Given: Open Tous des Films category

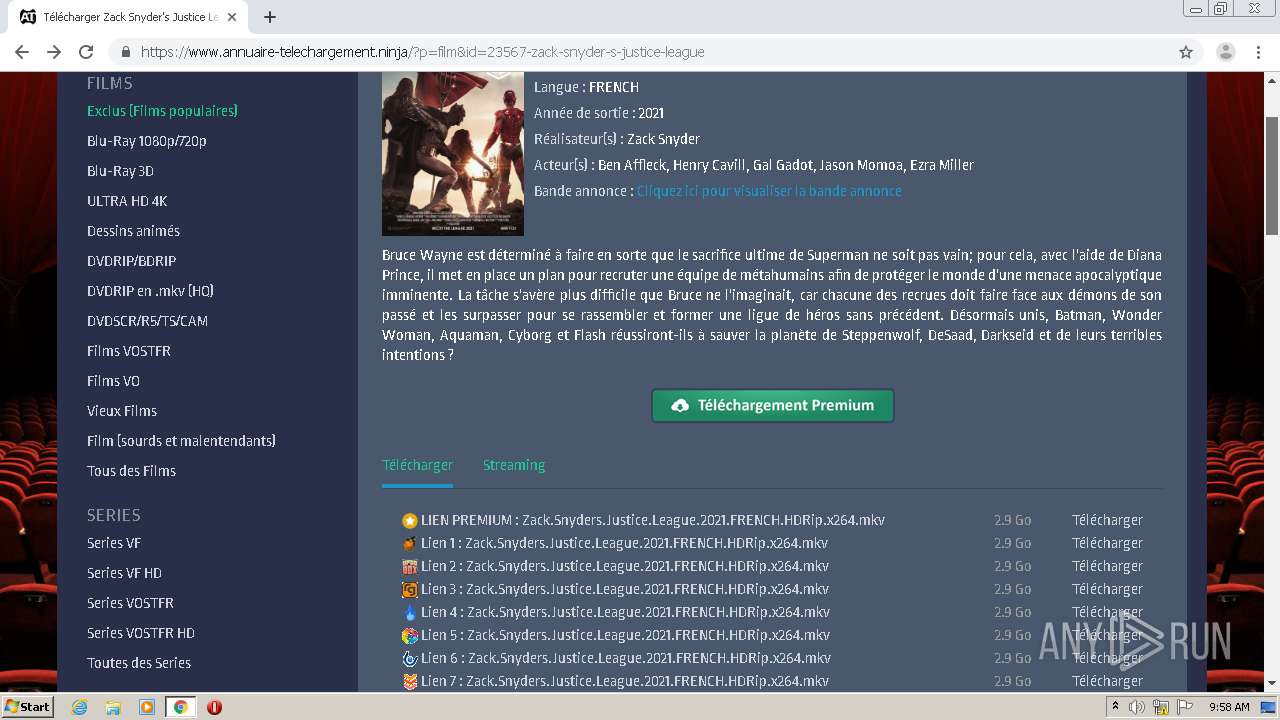Looking at the screenshot, I should click(x=131, y=471).
